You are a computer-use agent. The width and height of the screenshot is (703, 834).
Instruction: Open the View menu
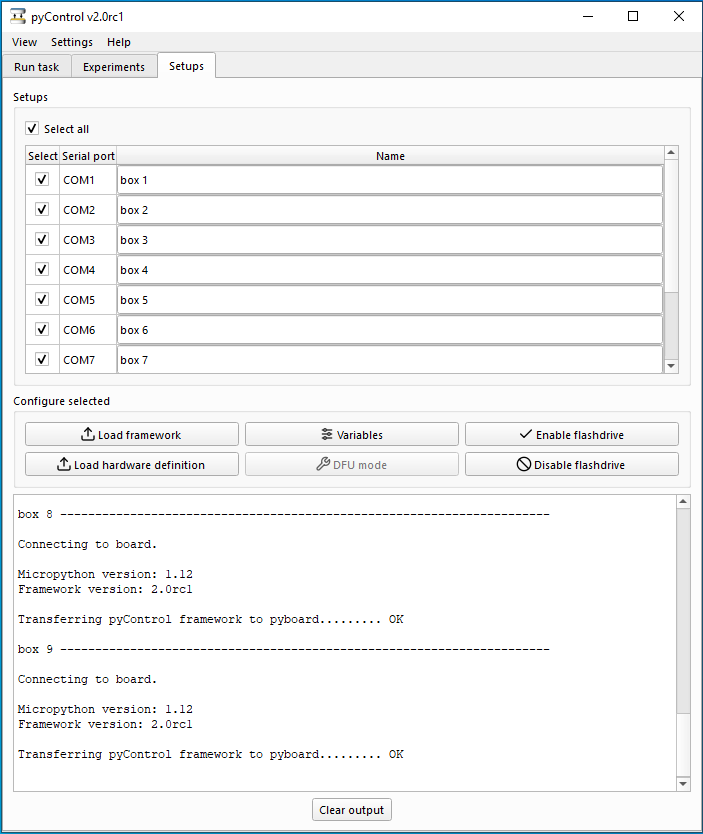(24, 42)
